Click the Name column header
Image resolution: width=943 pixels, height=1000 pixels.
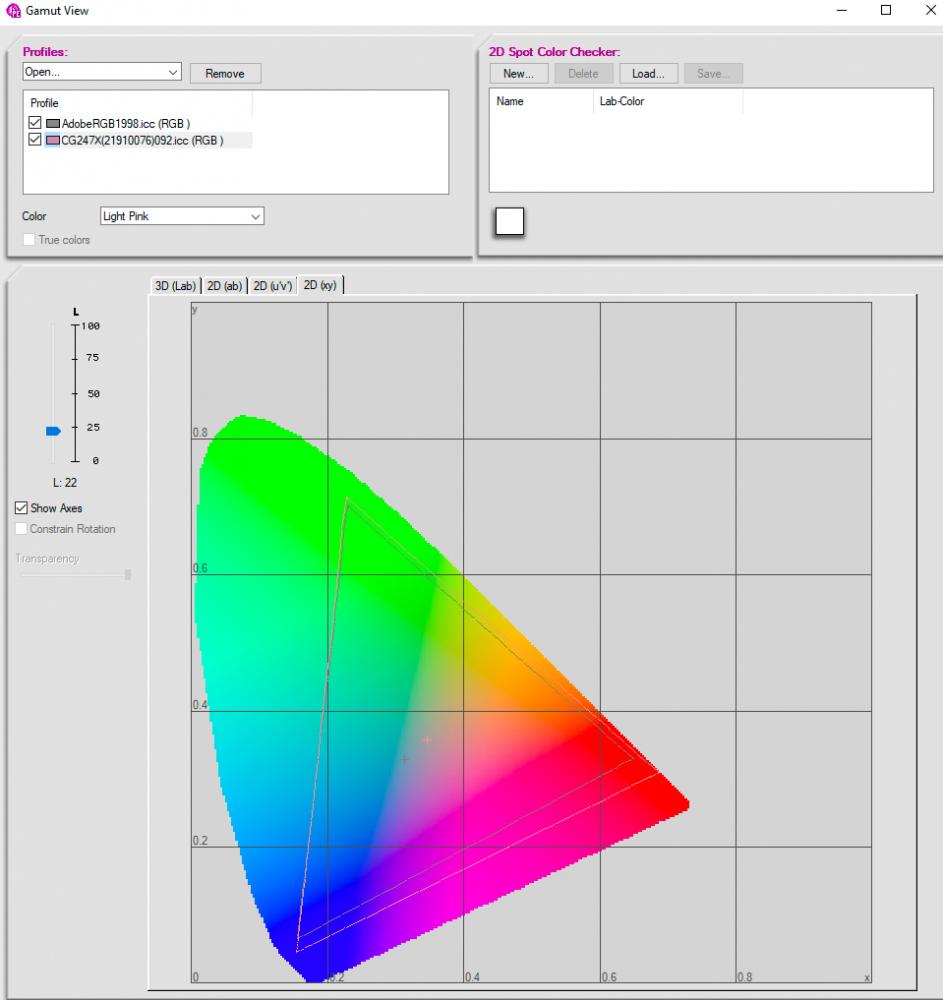click(x=541, y=101)
